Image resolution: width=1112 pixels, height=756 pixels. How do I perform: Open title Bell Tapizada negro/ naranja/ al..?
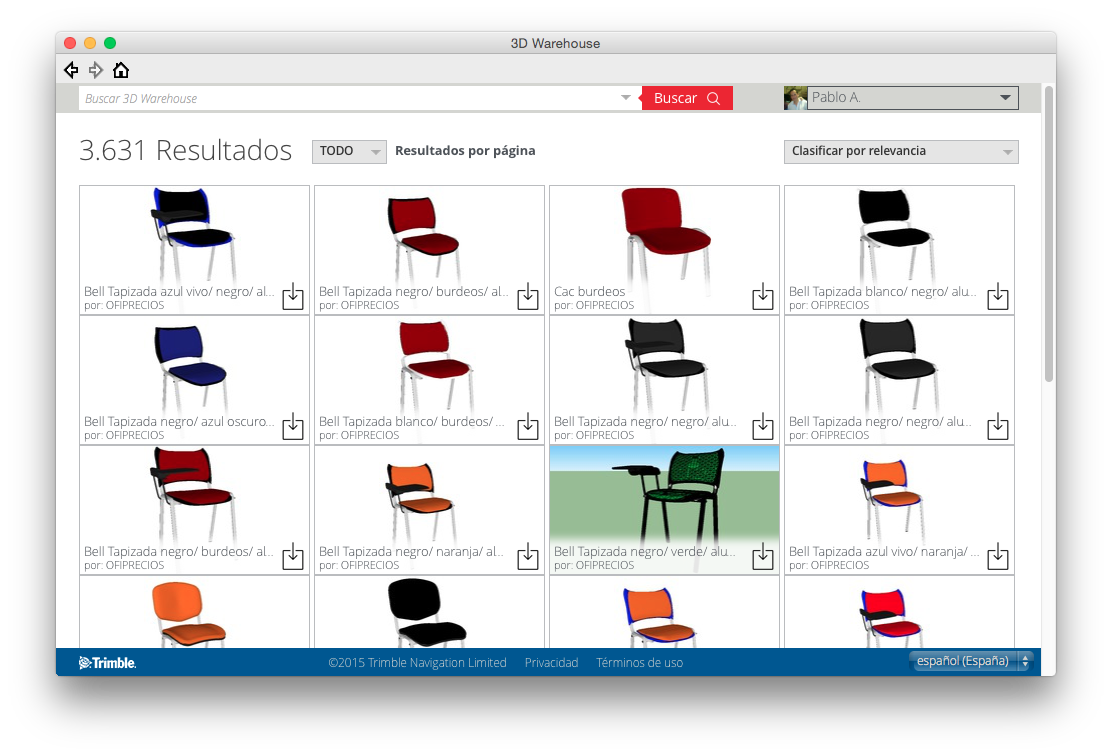[x=411, y=551]
